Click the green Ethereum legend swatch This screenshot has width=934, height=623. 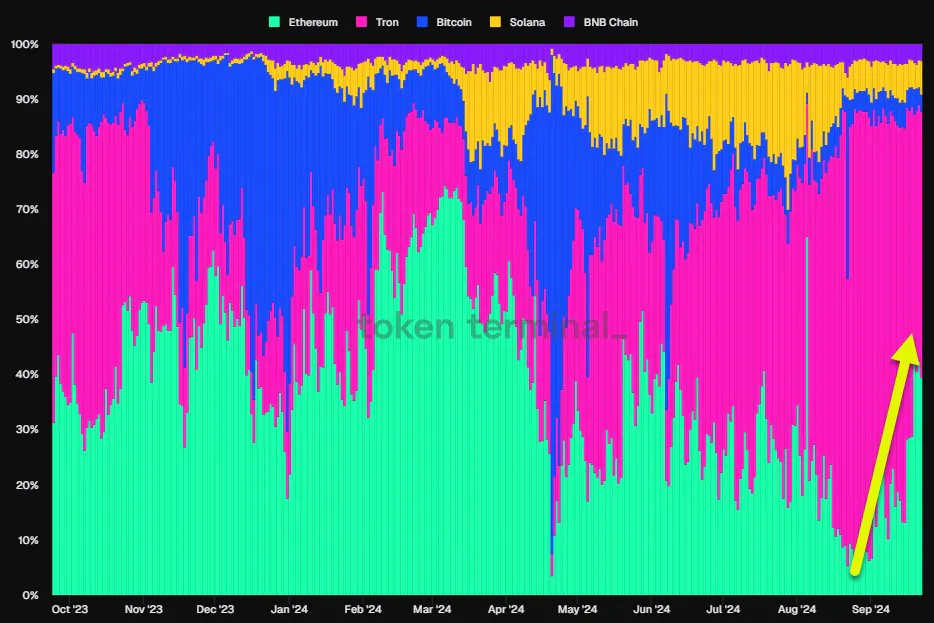coord(275,22)
